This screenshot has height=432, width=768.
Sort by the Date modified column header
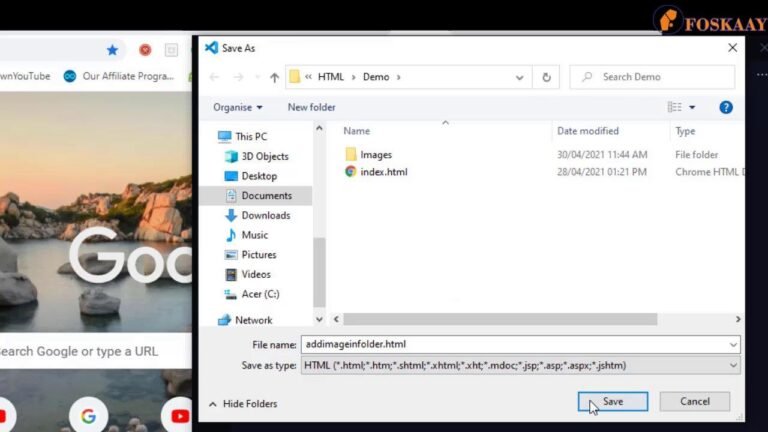click(x=588, y=131)
